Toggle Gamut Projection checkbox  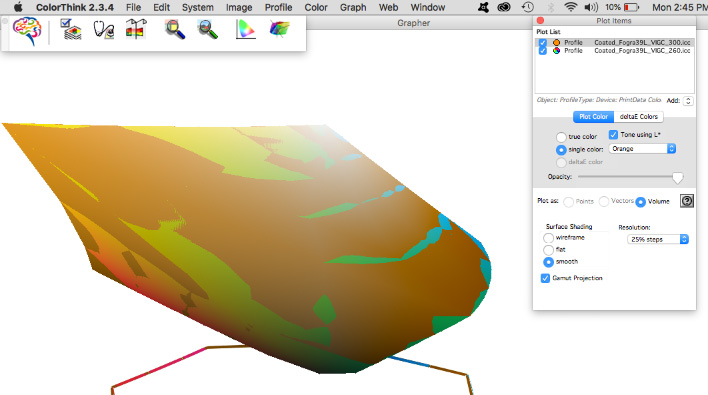pos(545,278)
